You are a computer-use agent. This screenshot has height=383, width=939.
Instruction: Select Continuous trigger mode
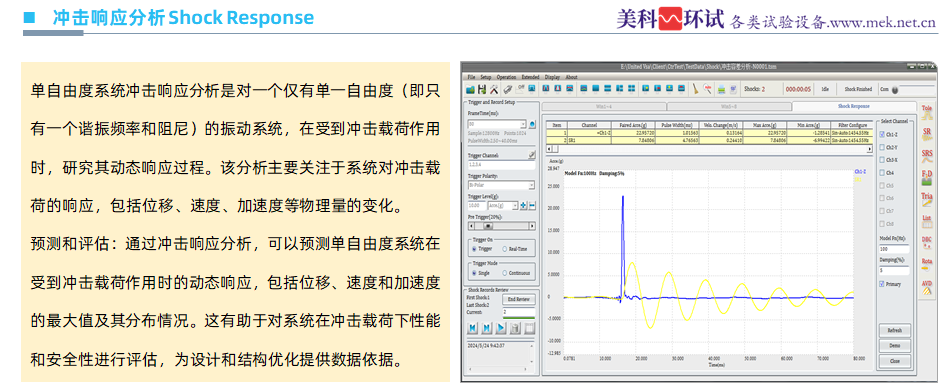504,273
